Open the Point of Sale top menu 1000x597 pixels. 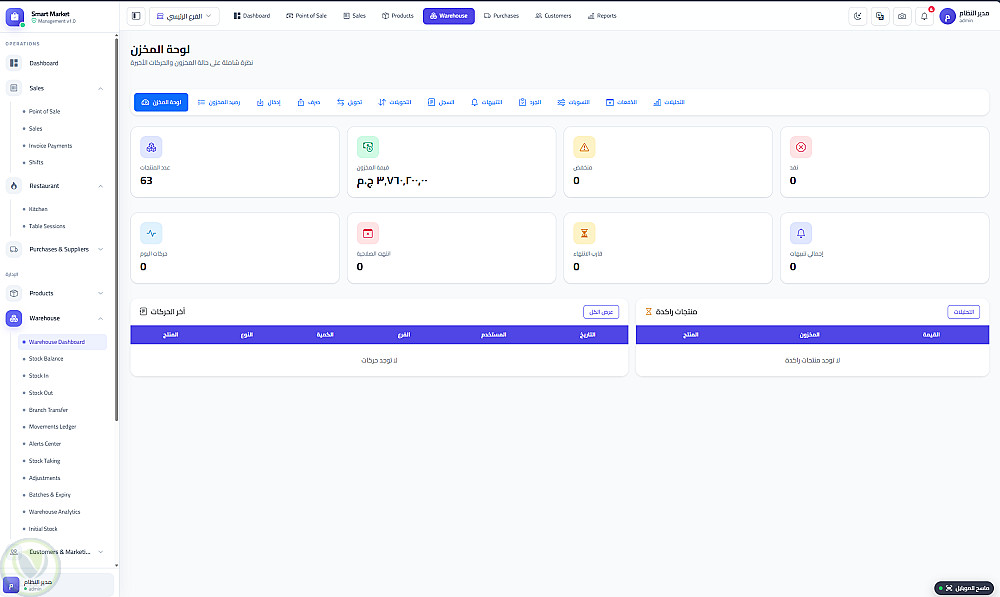click(x=306, y=16)
